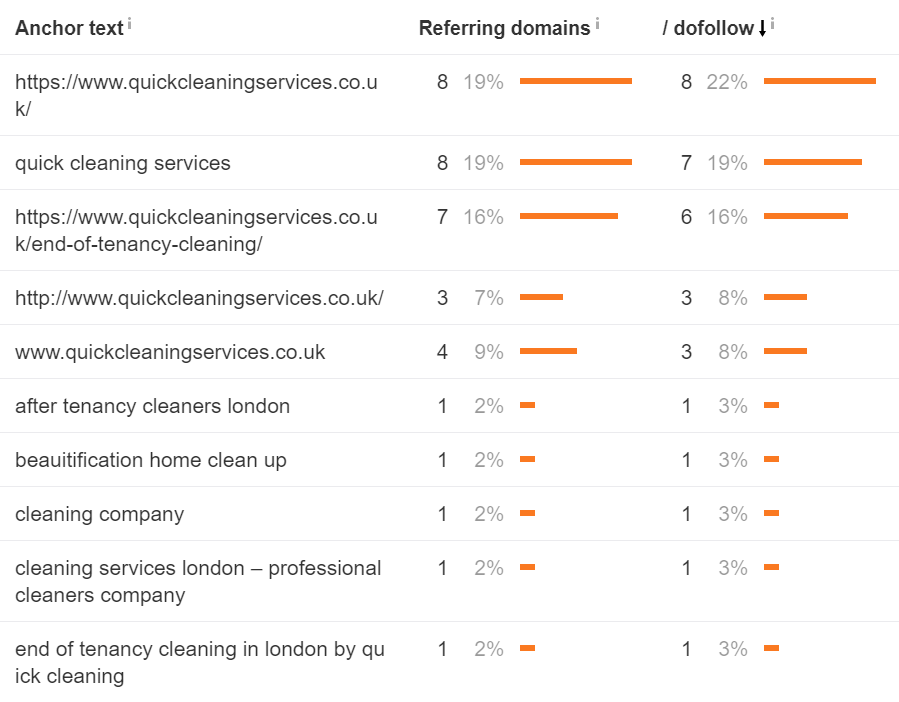Click the end-of-tenancy-cleaning URL anchor
Image resolution: width=899 pixels, height=702 pixels.
pyautogui.click(x=196, y=230)
